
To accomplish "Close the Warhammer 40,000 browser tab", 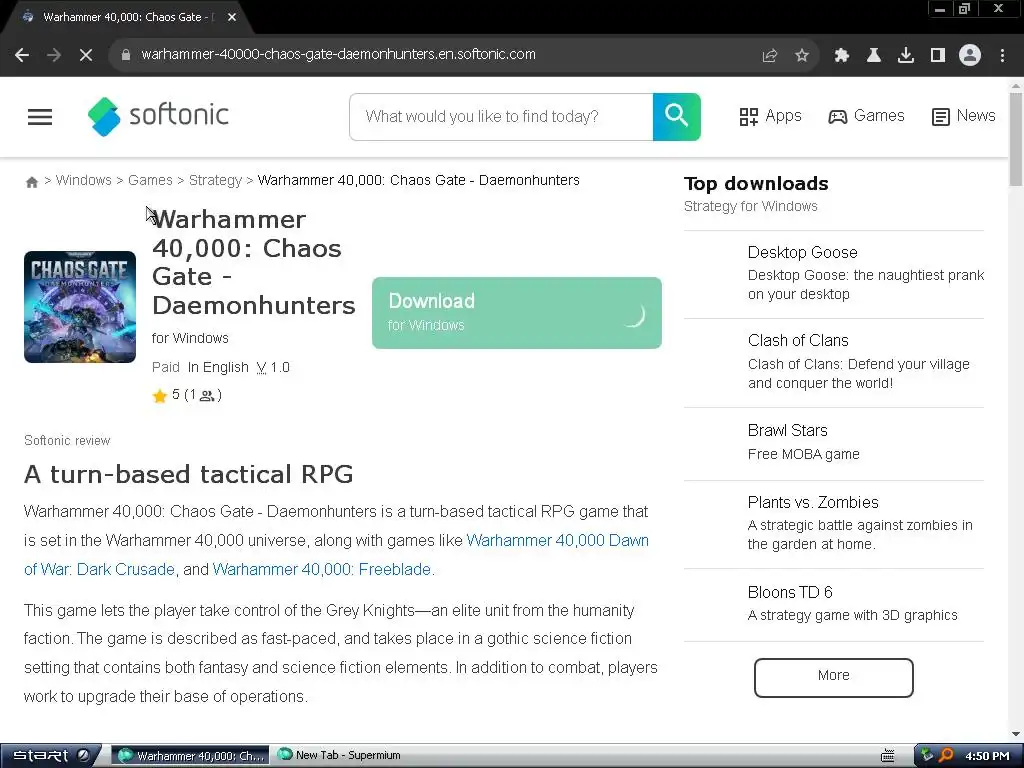I will pos(232,17).
